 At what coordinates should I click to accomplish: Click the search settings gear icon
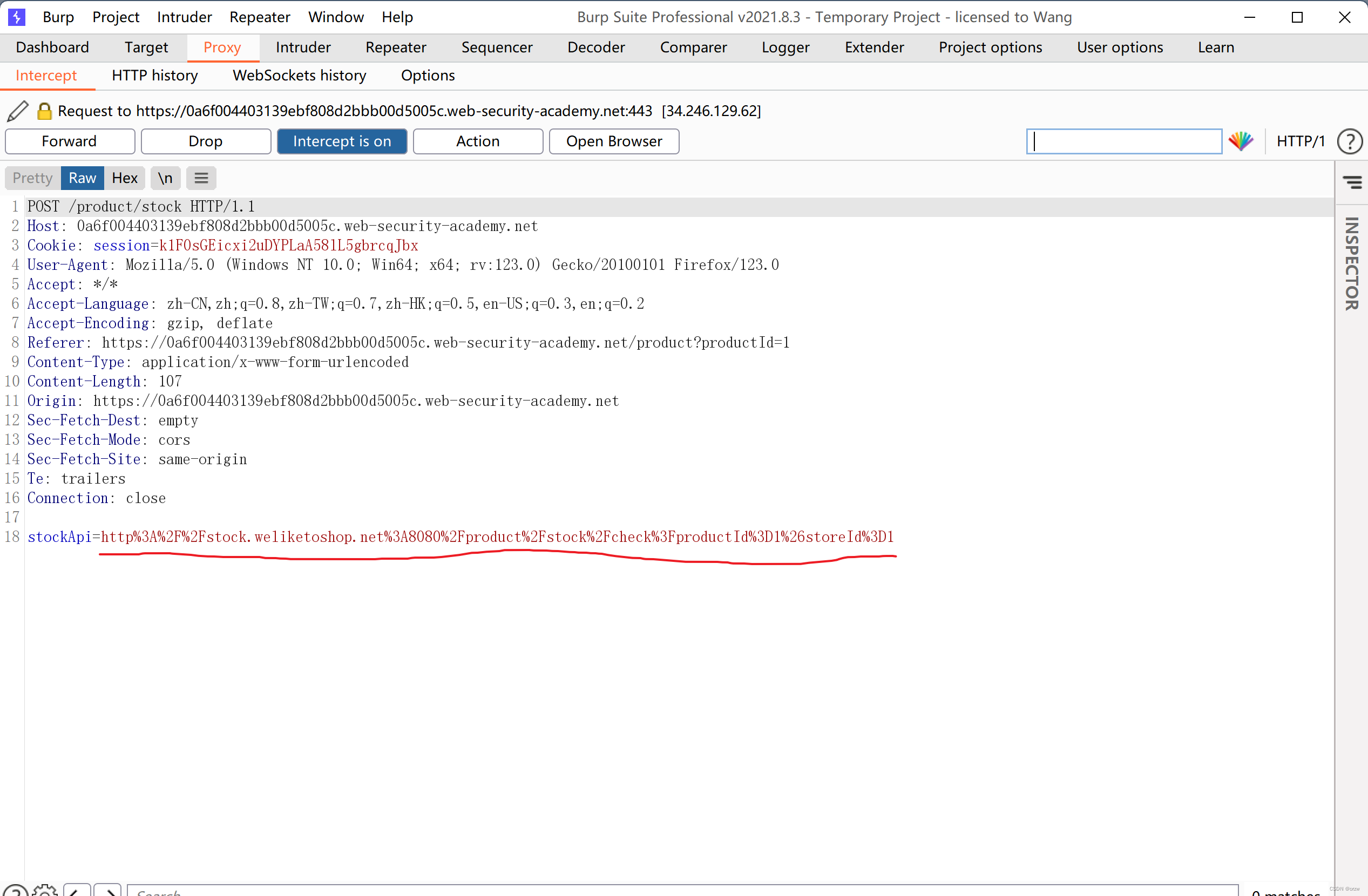pyautogui.click(x=45, y=890)
